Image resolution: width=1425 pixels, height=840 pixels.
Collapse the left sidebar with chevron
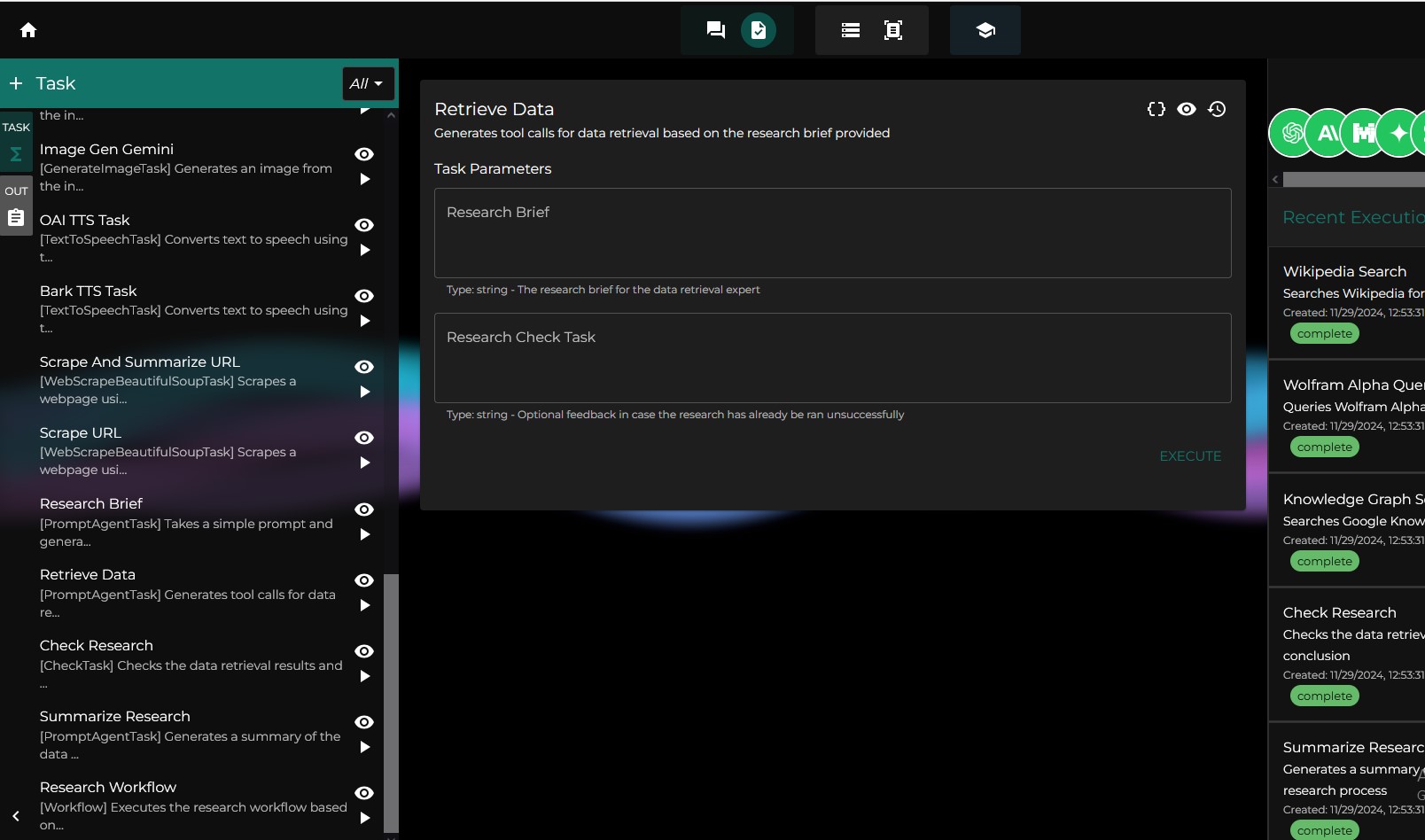click(16, 816)
